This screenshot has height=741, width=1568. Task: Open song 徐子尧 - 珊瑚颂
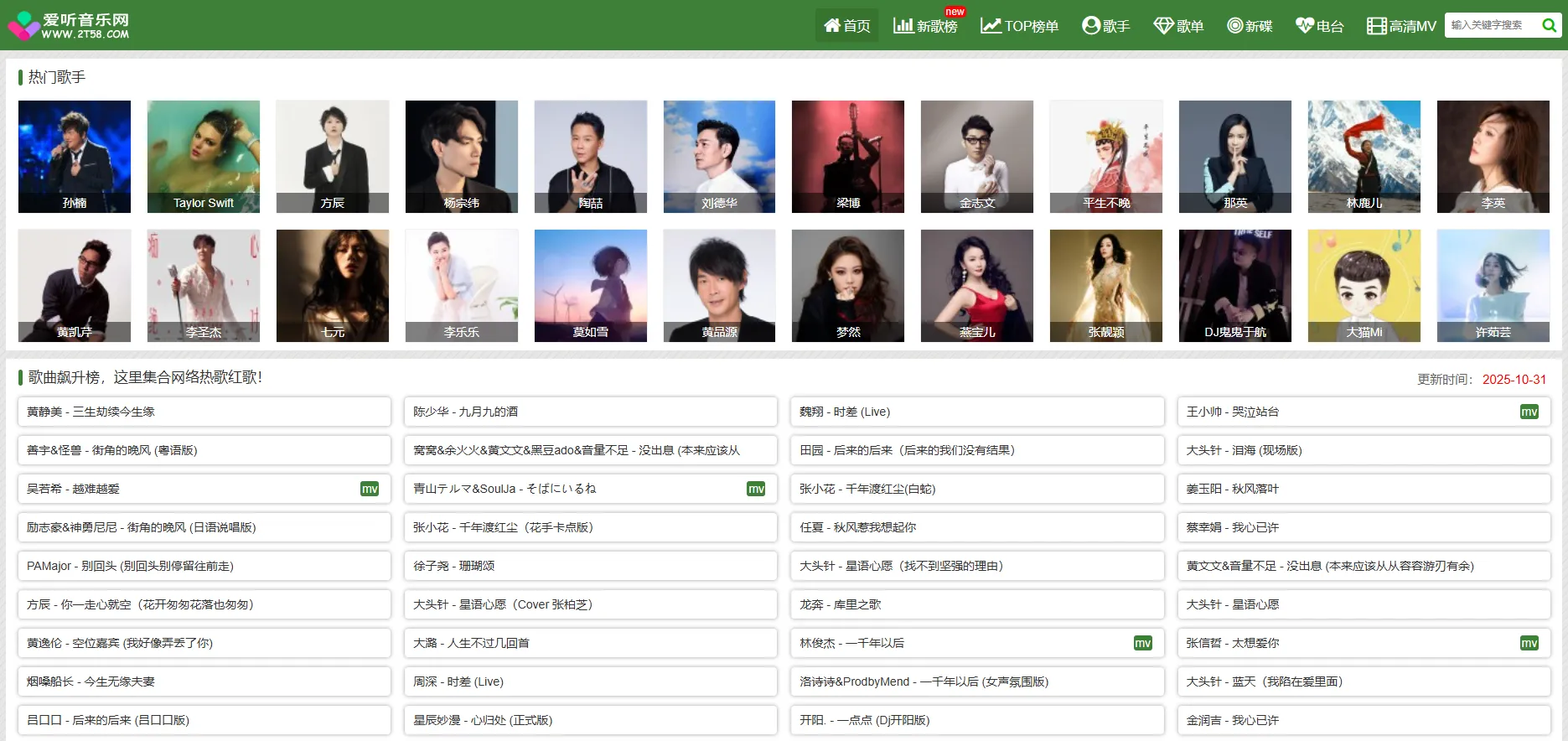(454, 566)
